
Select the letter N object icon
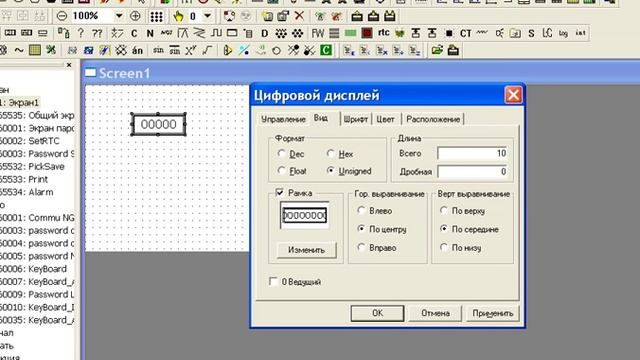[150, 33]
